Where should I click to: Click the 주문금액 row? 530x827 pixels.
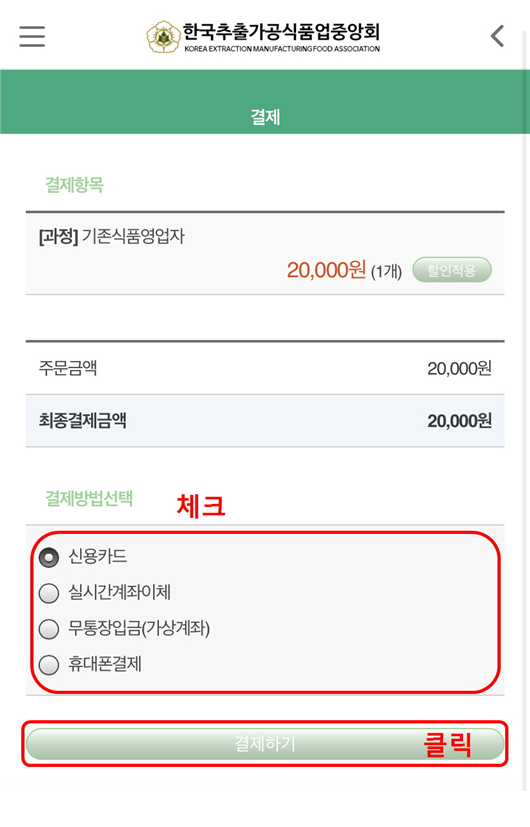click(265, 368)
